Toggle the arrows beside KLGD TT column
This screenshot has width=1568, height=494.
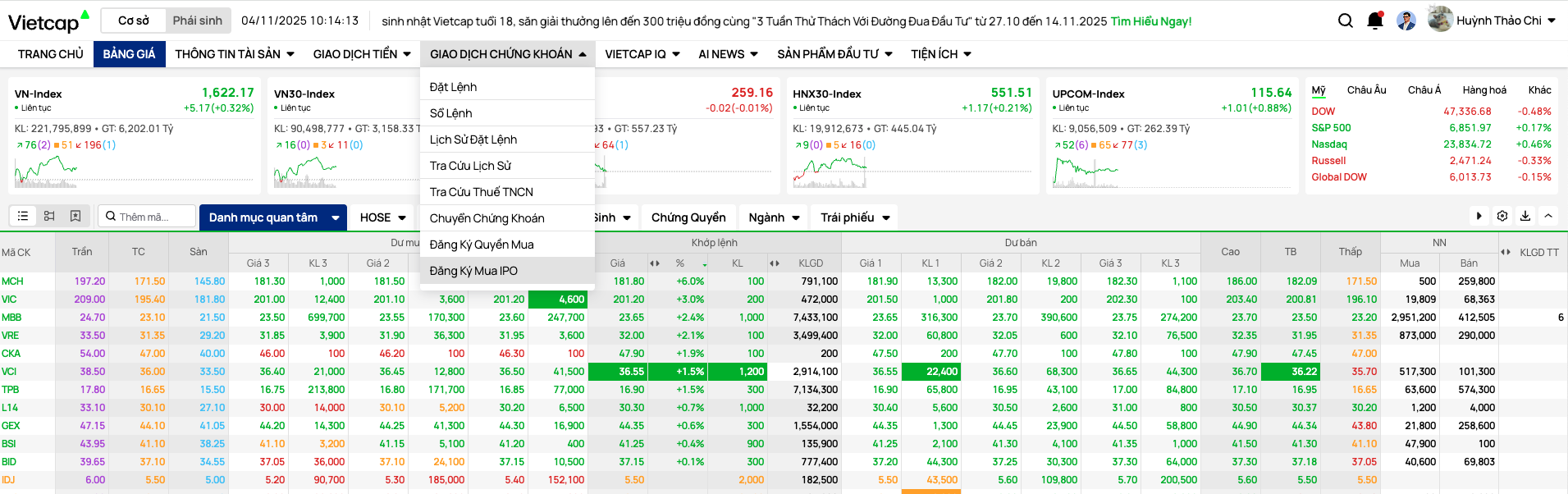coord(1506,253)
